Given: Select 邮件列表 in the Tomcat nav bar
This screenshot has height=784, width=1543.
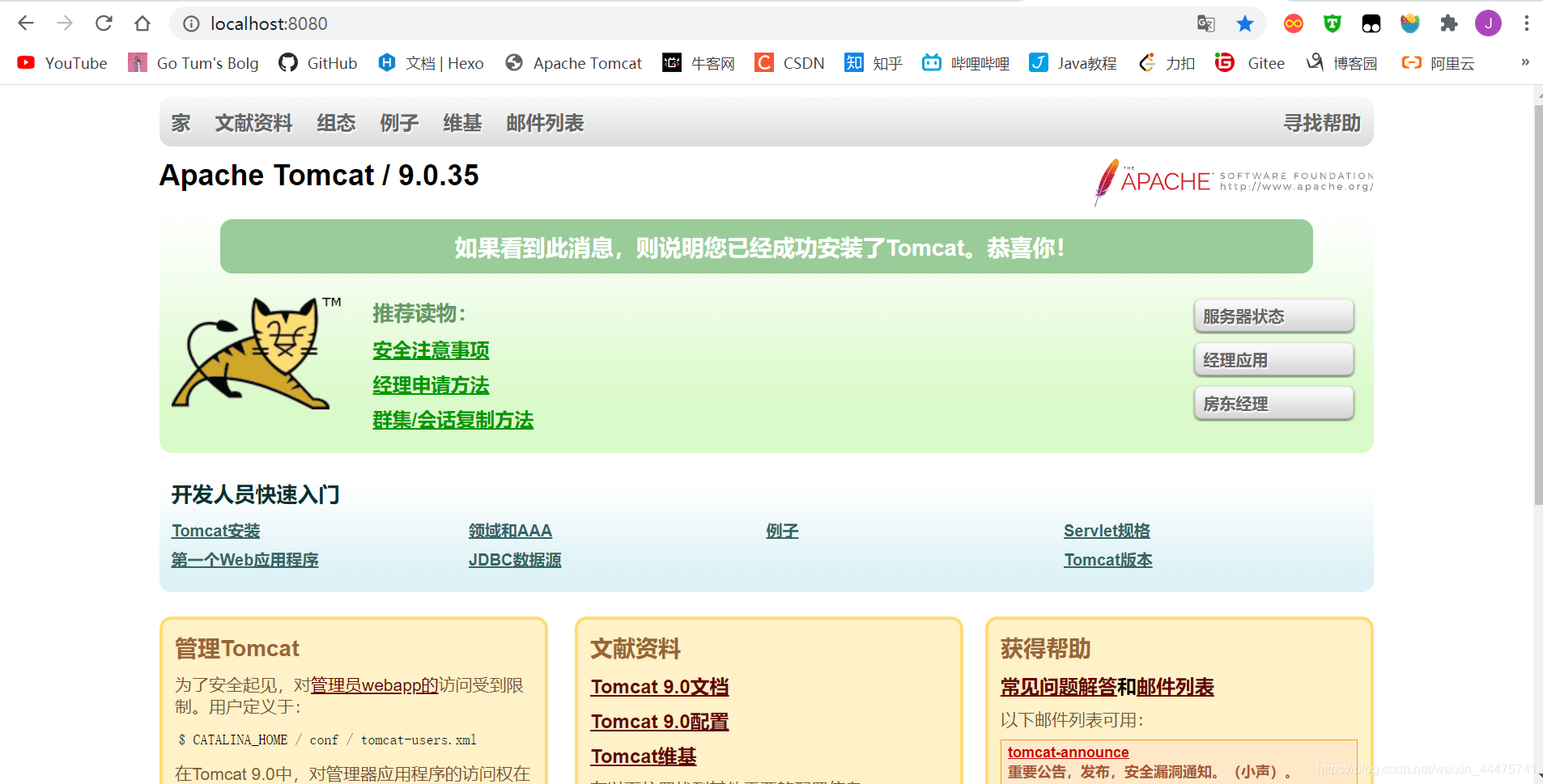Looking at the screenshot, I should (545, 123).
